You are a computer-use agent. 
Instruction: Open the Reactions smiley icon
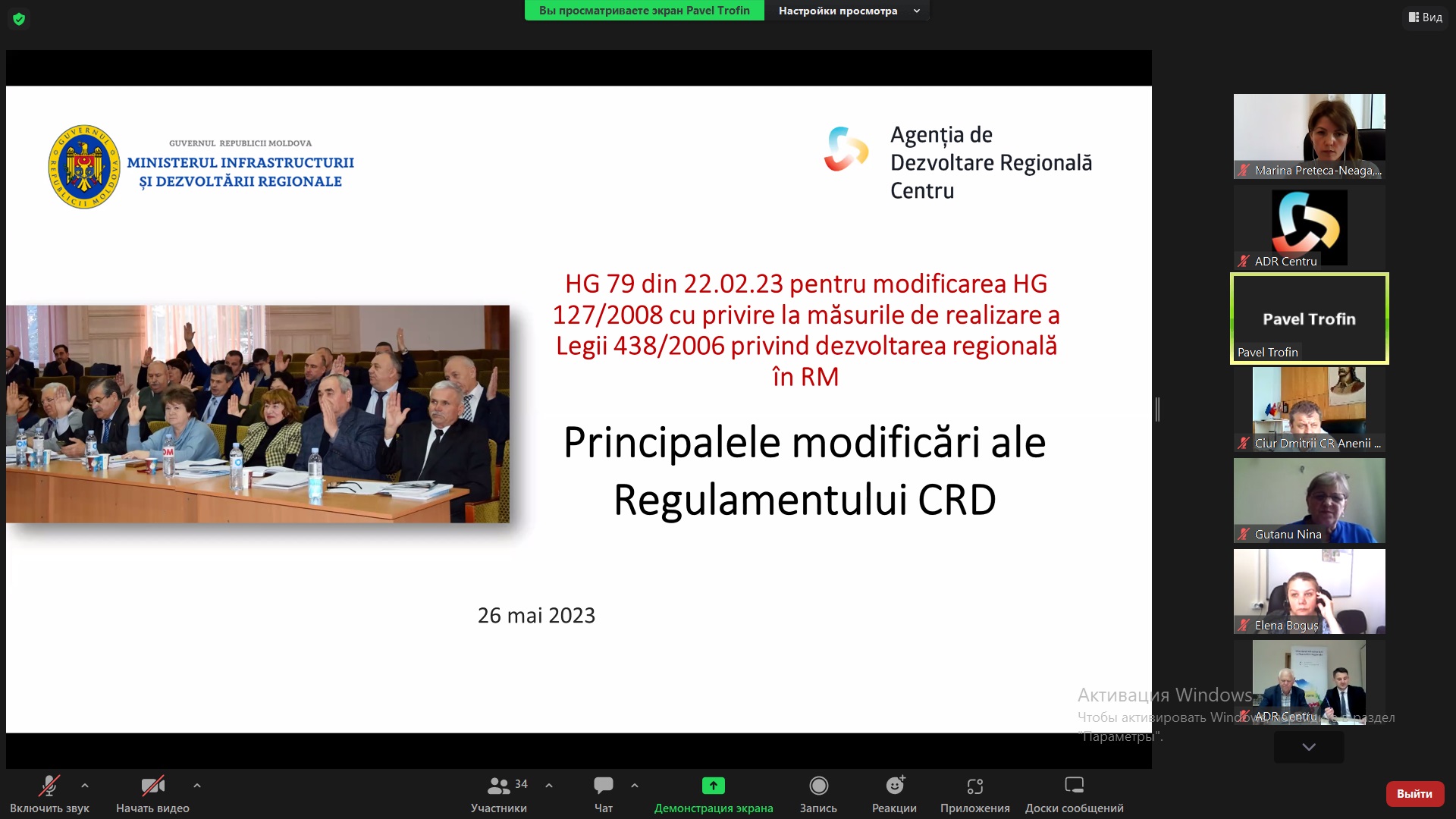(x=895, y=786)
